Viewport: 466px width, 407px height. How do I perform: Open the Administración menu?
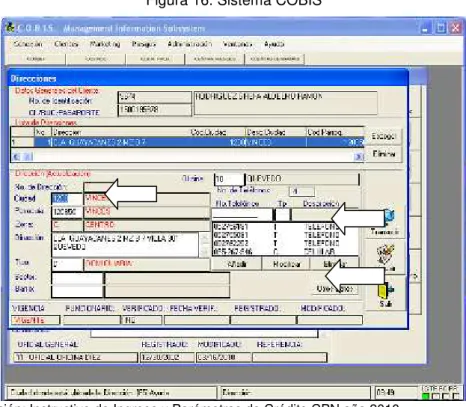click(190, 44)
